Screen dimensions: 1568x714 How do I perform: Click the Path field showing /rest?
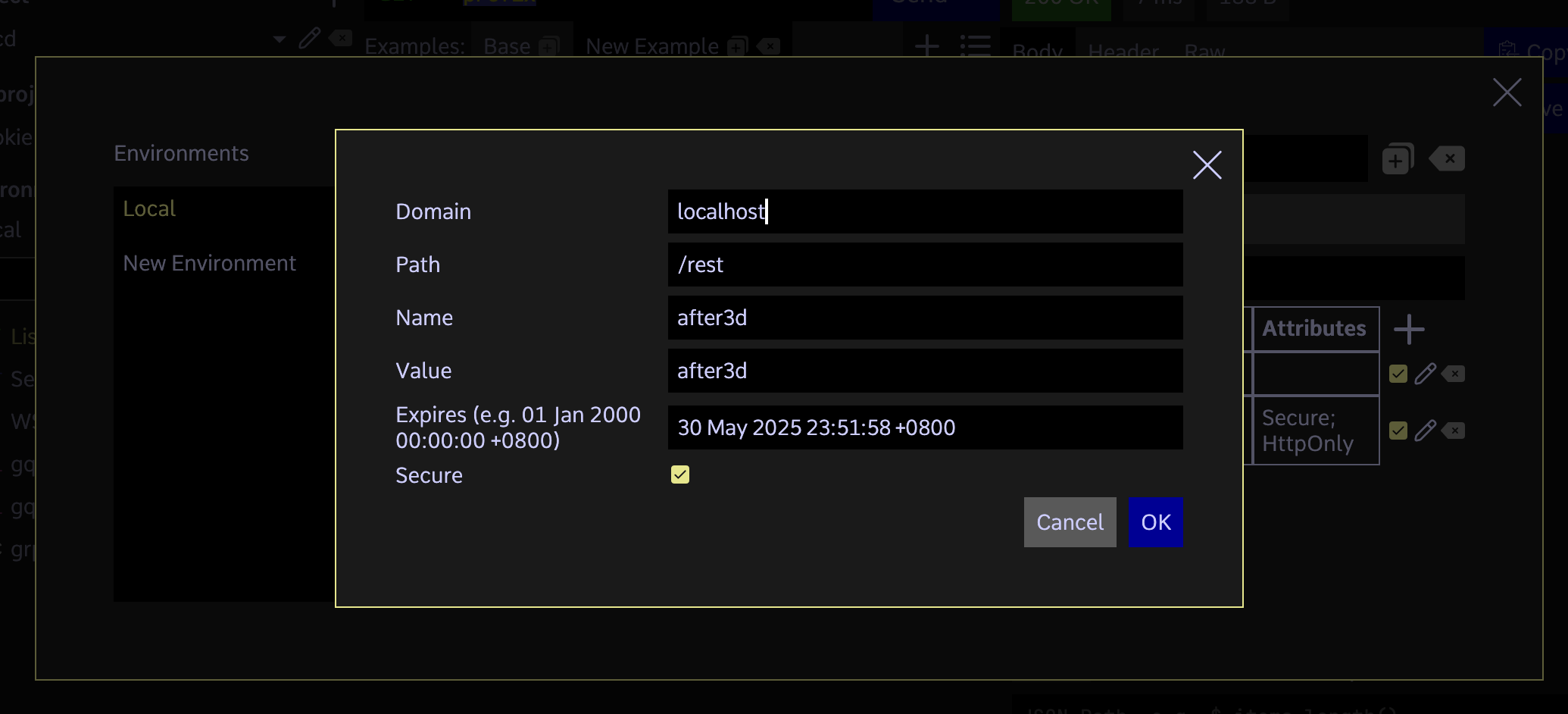tap(925, 265)
